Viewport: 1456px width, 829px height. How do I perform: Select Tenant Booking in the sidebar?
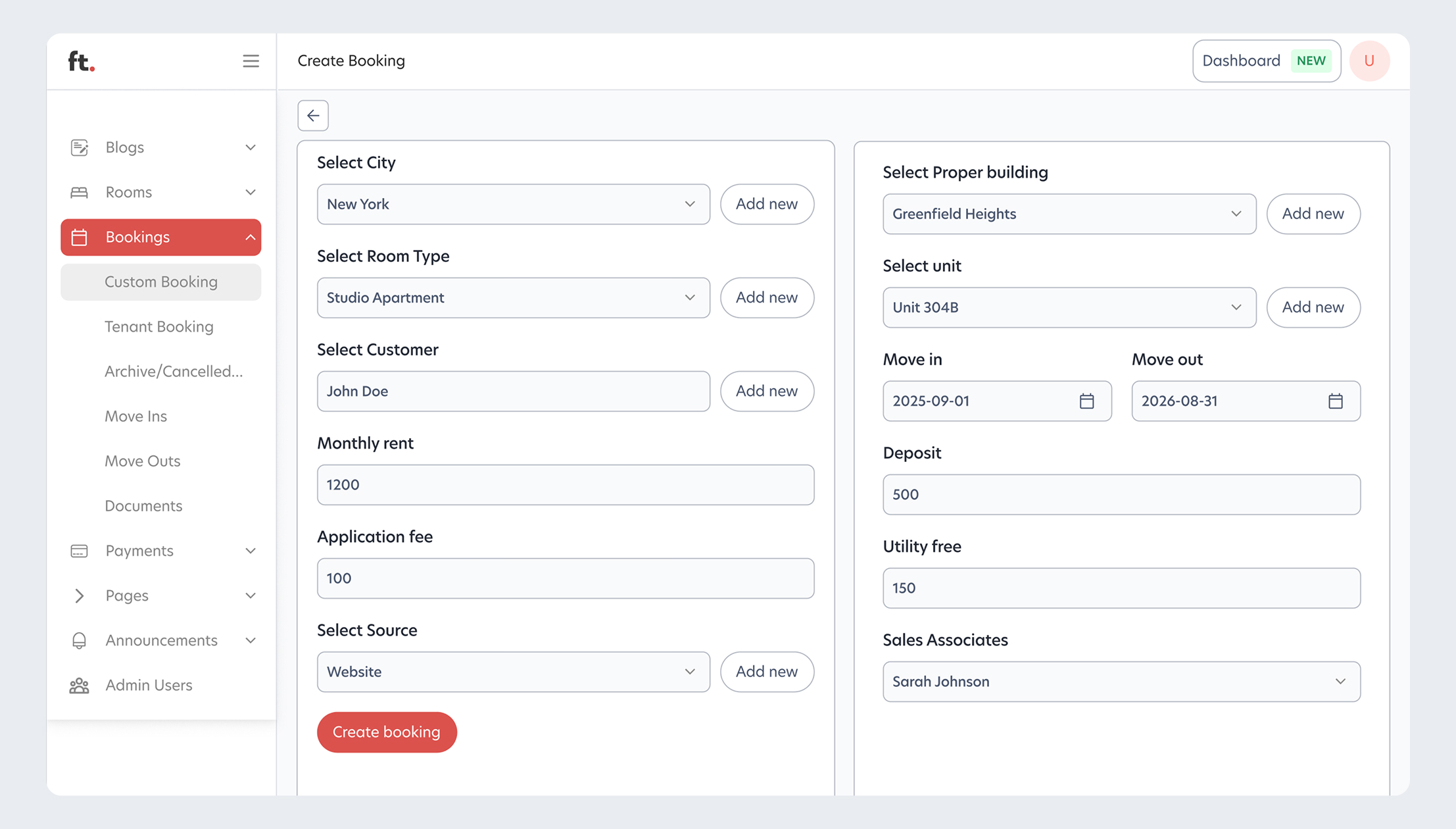[x=158, y=326]
